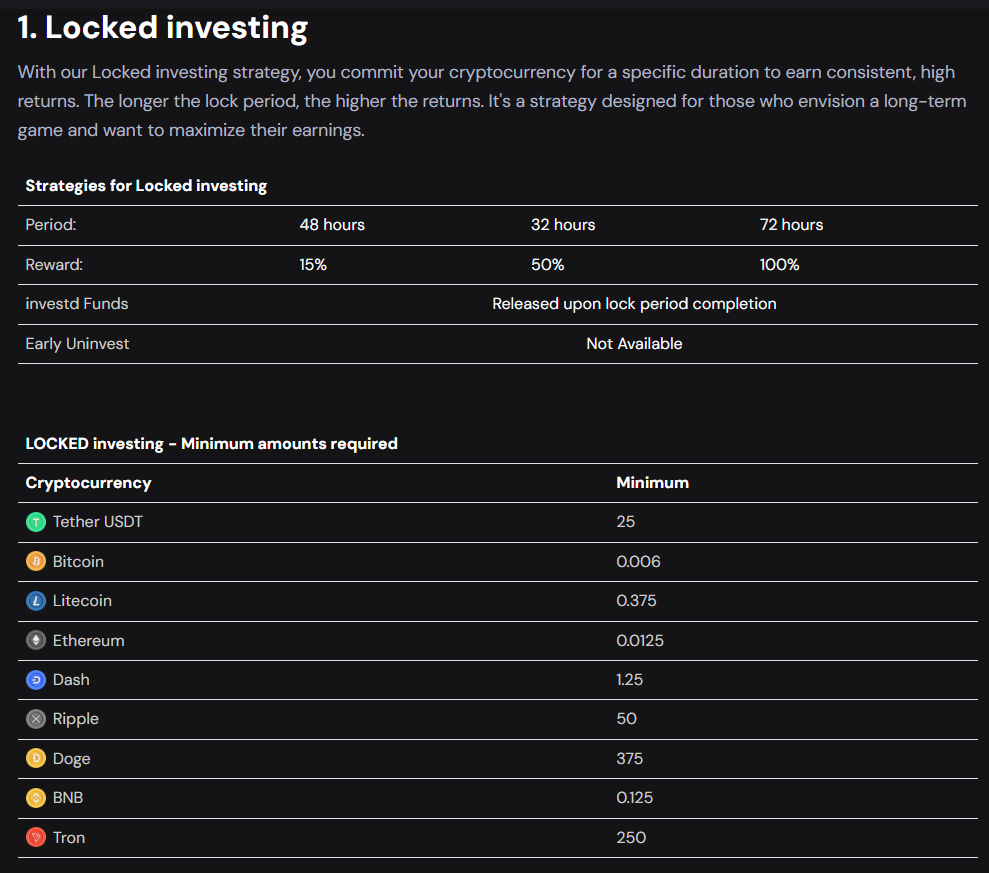
Task: Click the Ethereum diamond icon
Action: 36,641
